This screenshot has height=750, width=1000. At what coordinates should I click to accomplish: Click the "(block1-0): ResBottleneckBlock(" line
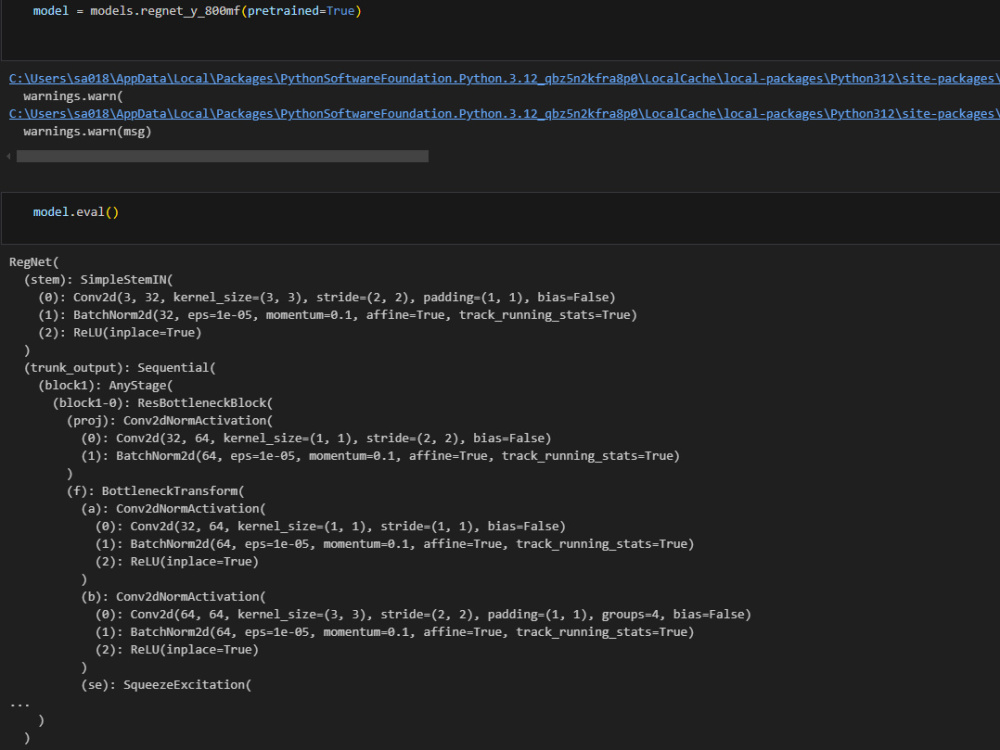163,403
